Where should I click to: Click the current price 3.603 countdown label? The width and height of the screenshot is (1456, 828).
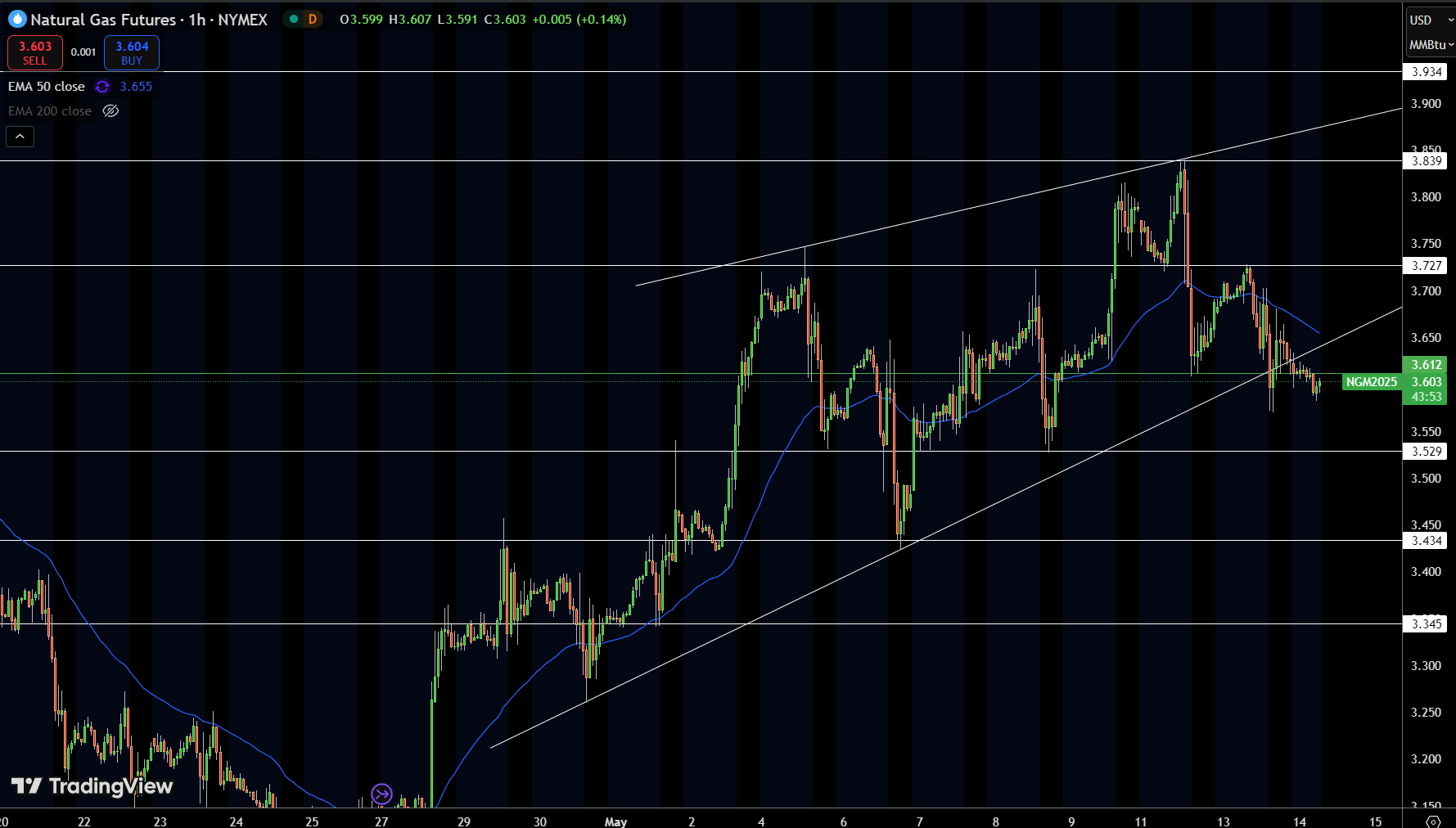(x=1426, y=389)
